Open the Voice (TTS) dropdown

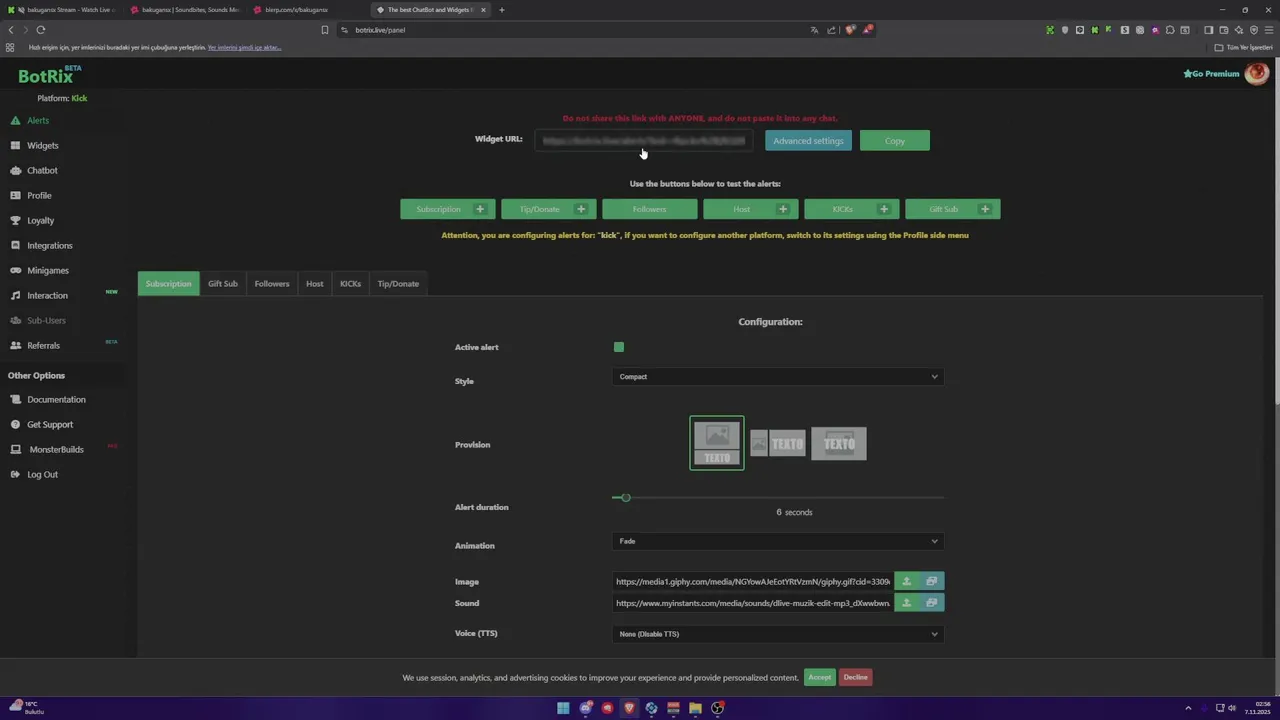pyautogui.click(x=778, y=634)
